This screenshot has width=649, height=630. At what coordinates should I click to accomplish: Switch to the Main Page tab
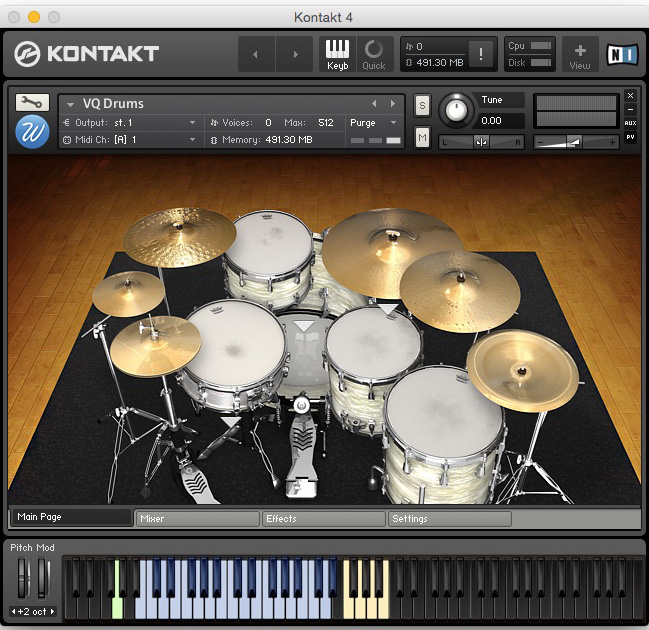(71, 517)
